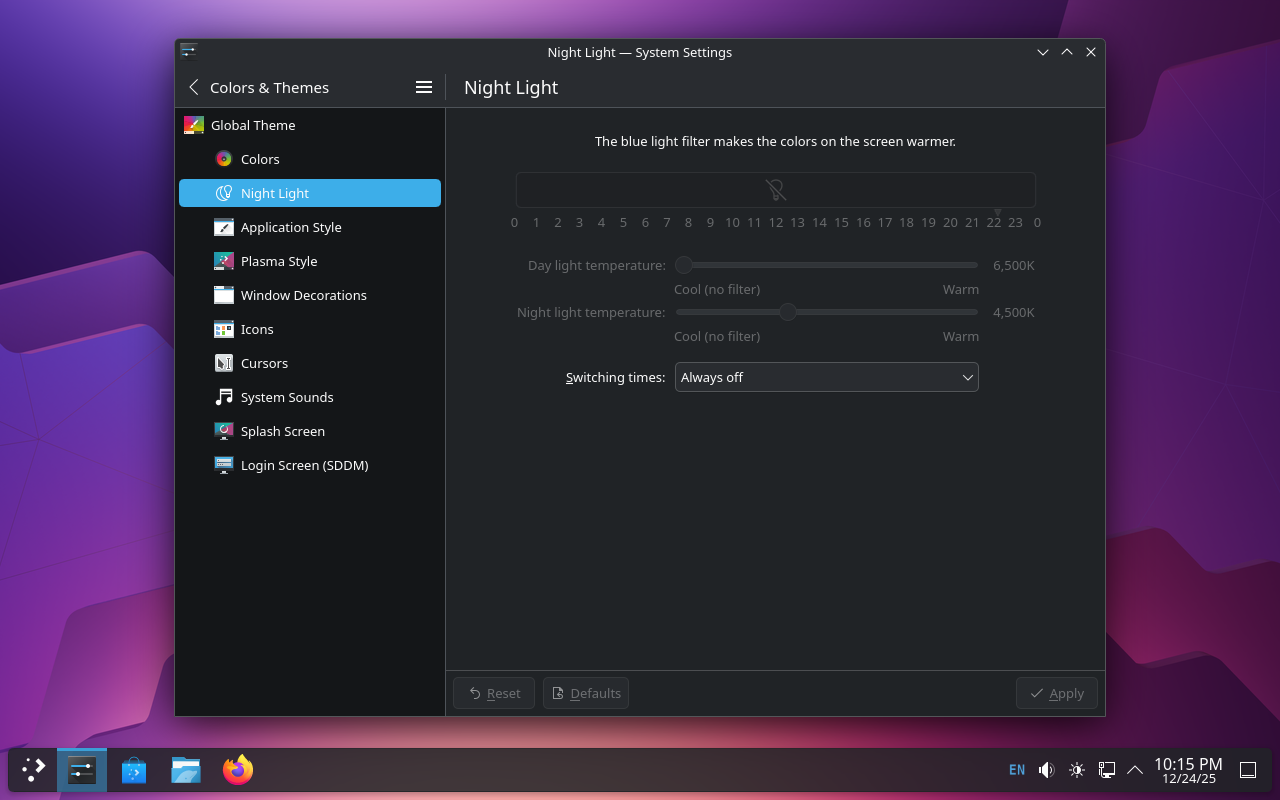The height and width of the screenshot is (800, 1280).
Task: Select Cursors in the sidebar
Action: [x=264, y=363]
